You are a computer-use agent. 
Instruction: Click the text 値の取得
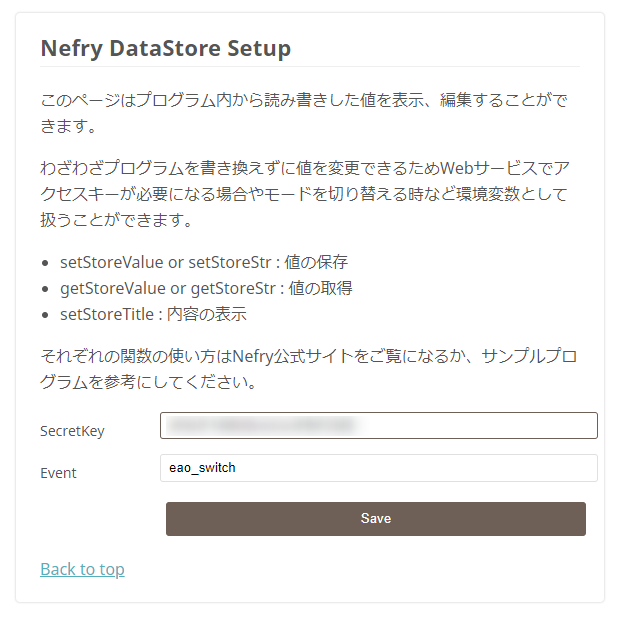point(320,288)
